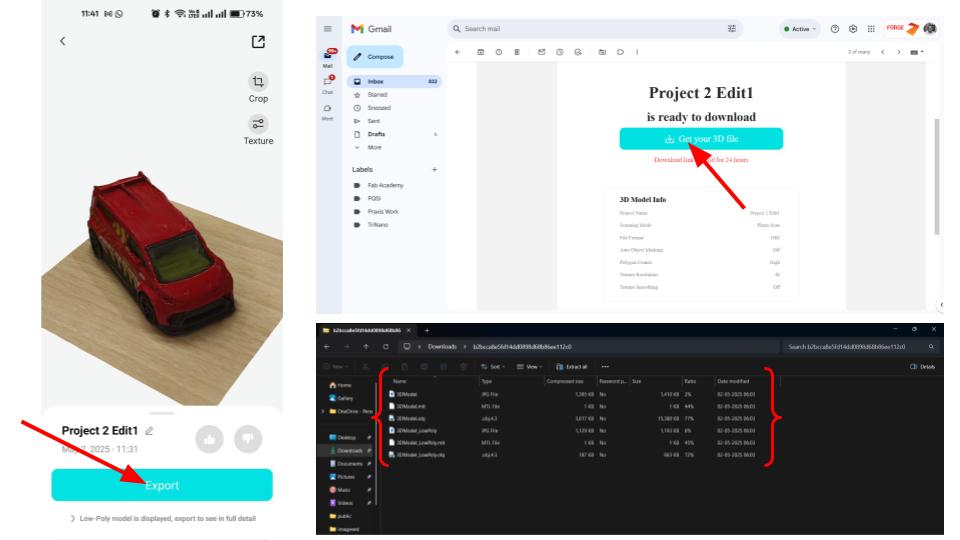This screenshot has width=960, height=540.
Task: Select the red car 3D model preview
Action: [x=161, y=251]
